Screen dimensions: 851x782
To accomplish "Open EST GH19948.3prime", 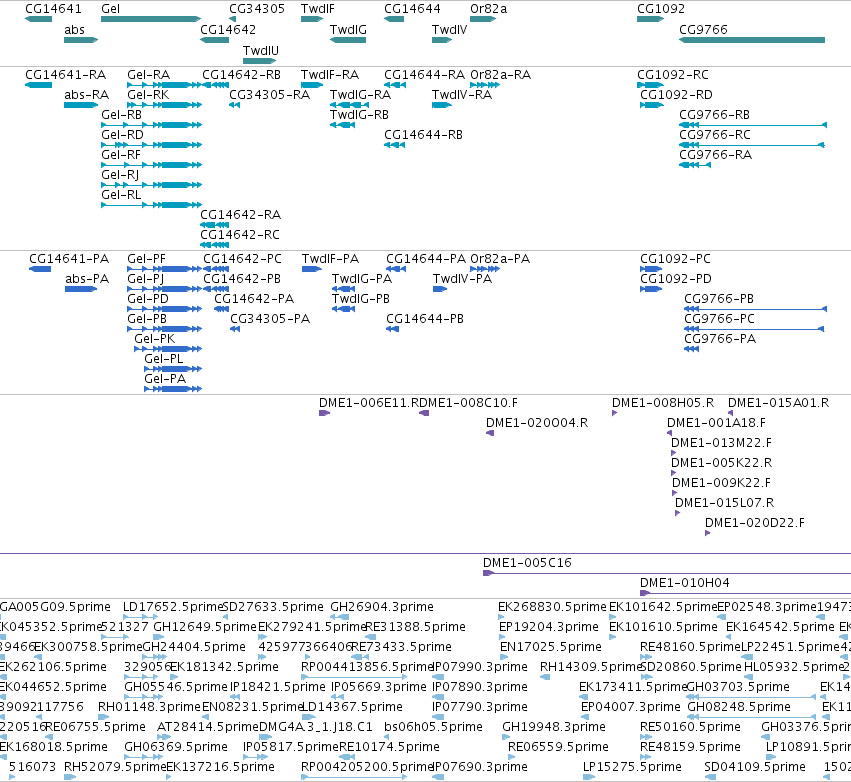I will click(554, 726).
